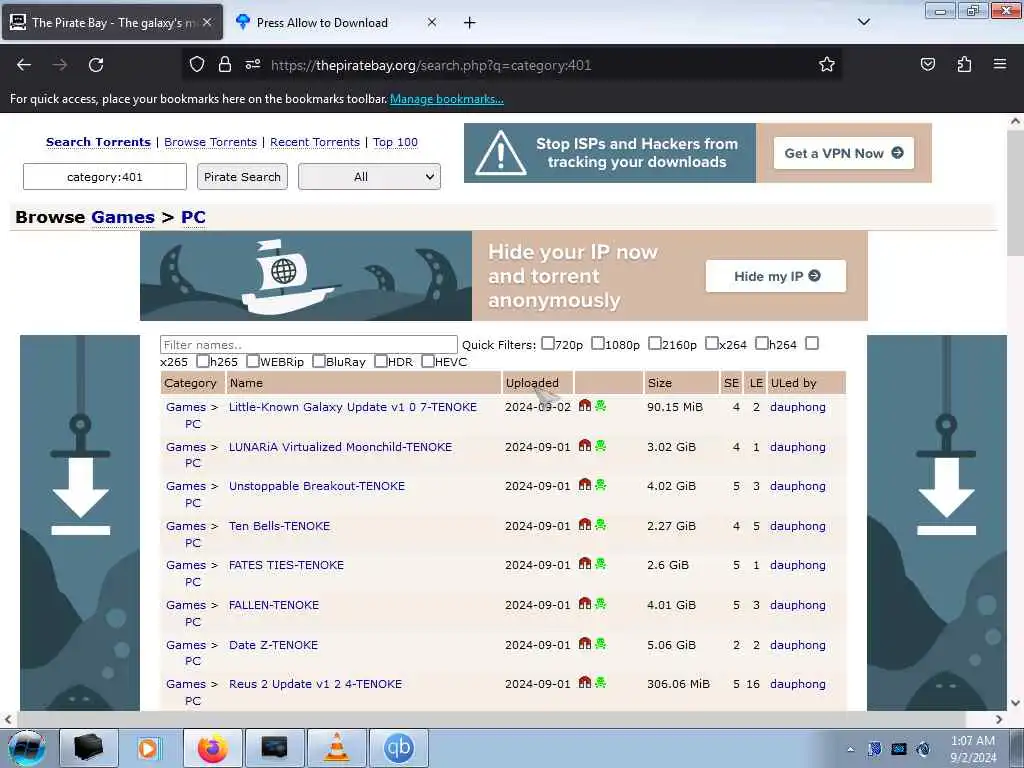This screenshot has width=1024, height=768.
Task: Open Browse Torrents navigation link
Action: pyautogui.click(x=210, y=142)
